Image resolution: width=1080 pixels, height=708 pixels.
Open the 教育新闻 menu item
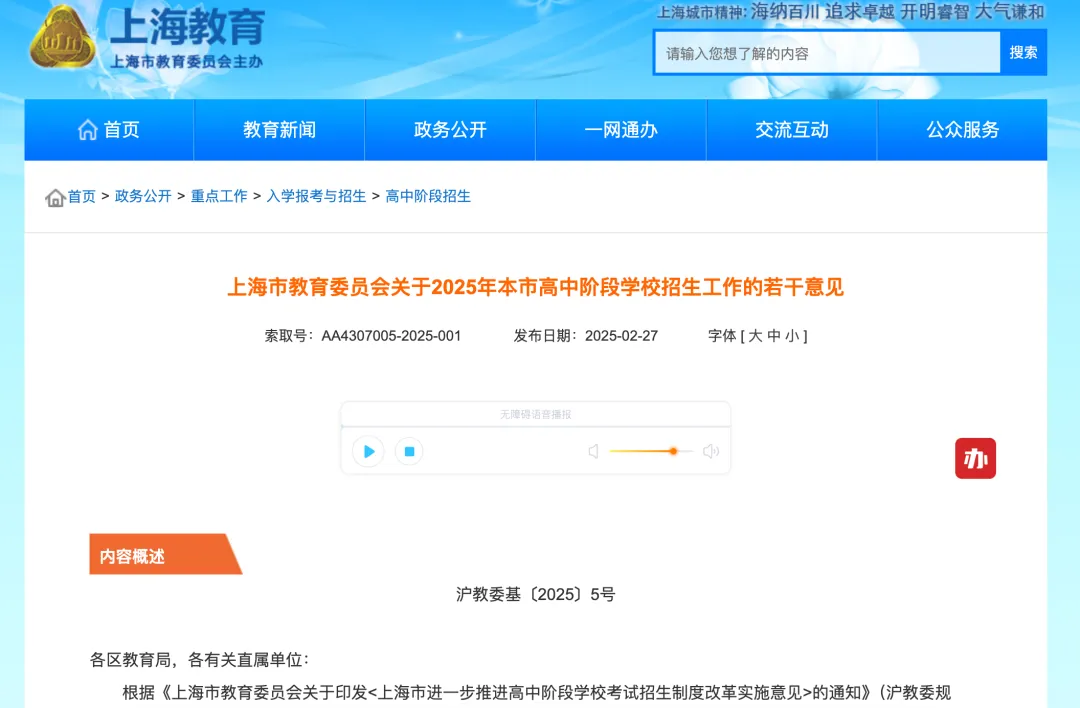[279, 129]
